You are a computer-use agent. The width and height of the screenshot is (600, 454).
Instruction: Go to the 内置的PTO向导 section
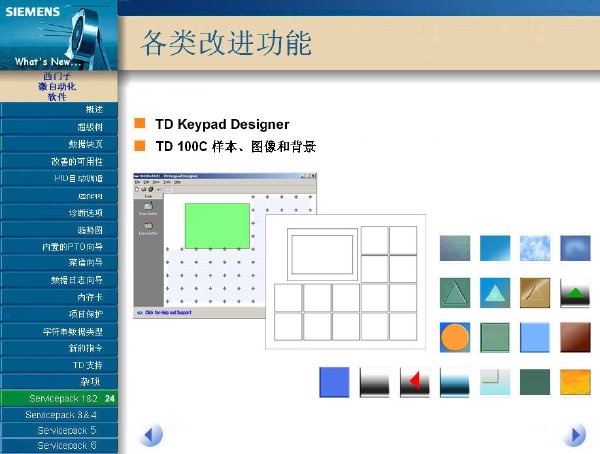[59, 247]
